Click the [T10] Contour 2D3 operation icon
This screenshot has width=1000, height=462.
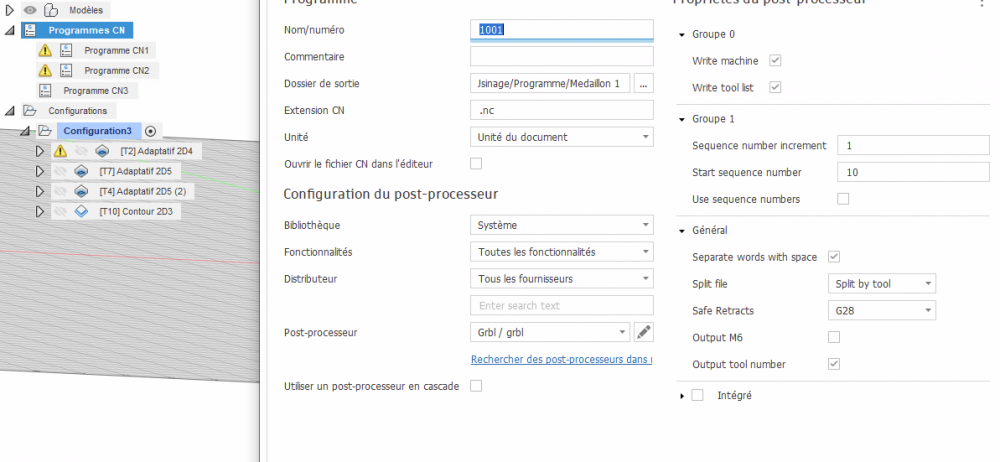coord(82,211)
